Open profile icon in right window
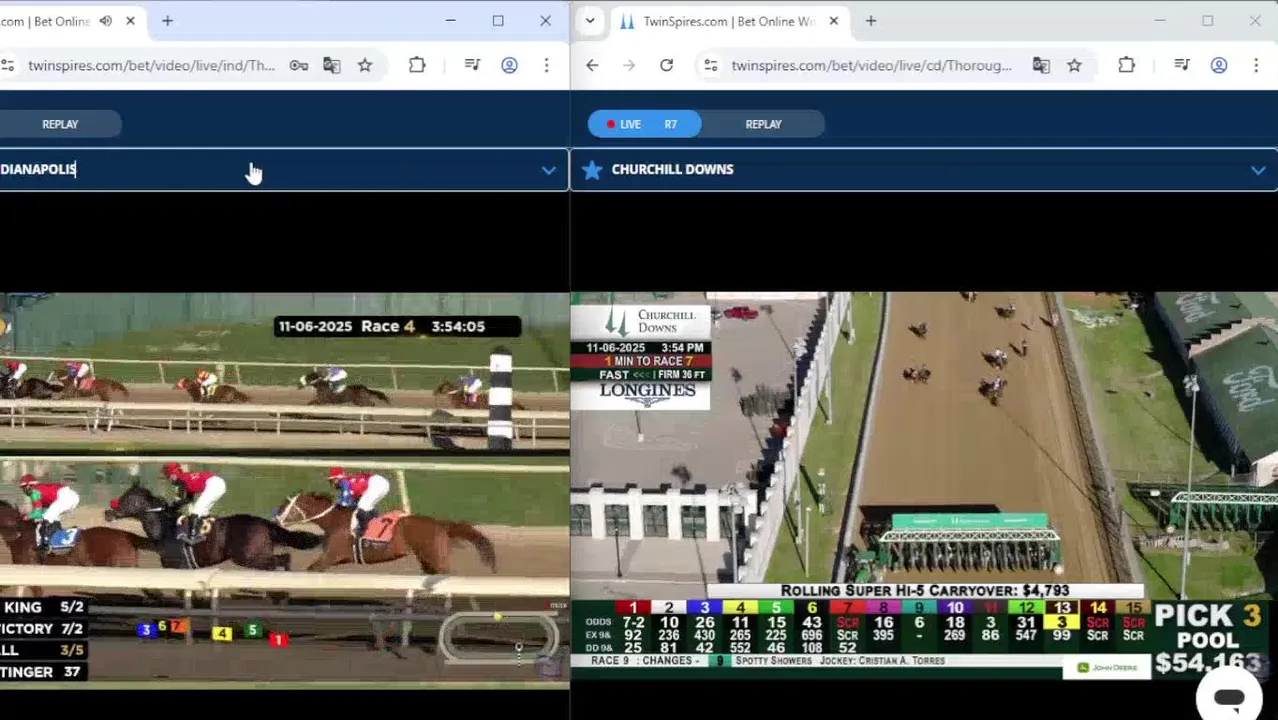The width and height of the screenshot is (1278, 720). tap(1219, 66)
